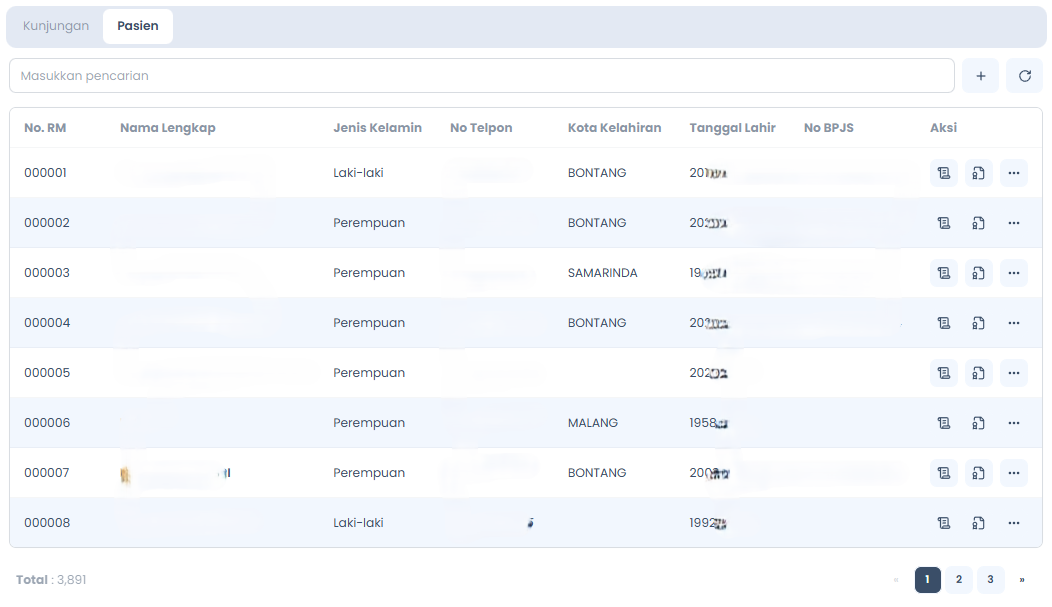1052x607 pixels.
Task: Click the No. RM column header
Action: point(45,128)
